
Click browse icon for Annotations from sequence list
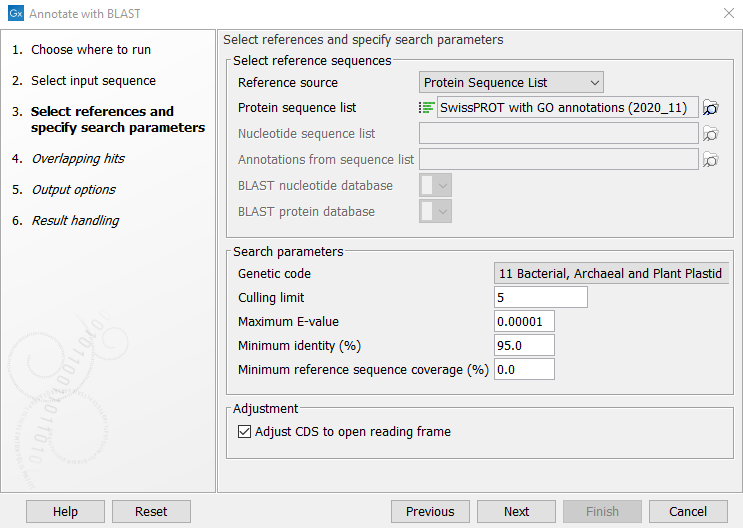point(711,160)
